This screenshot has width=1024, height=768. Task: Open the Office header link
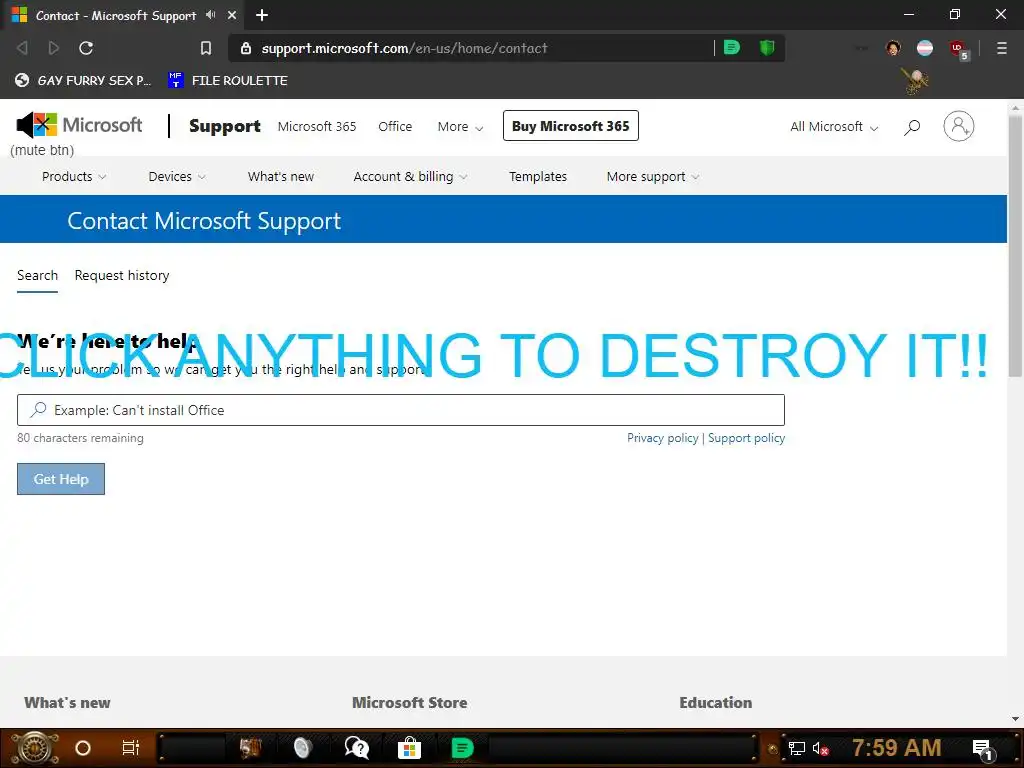(x=395, y=127)
